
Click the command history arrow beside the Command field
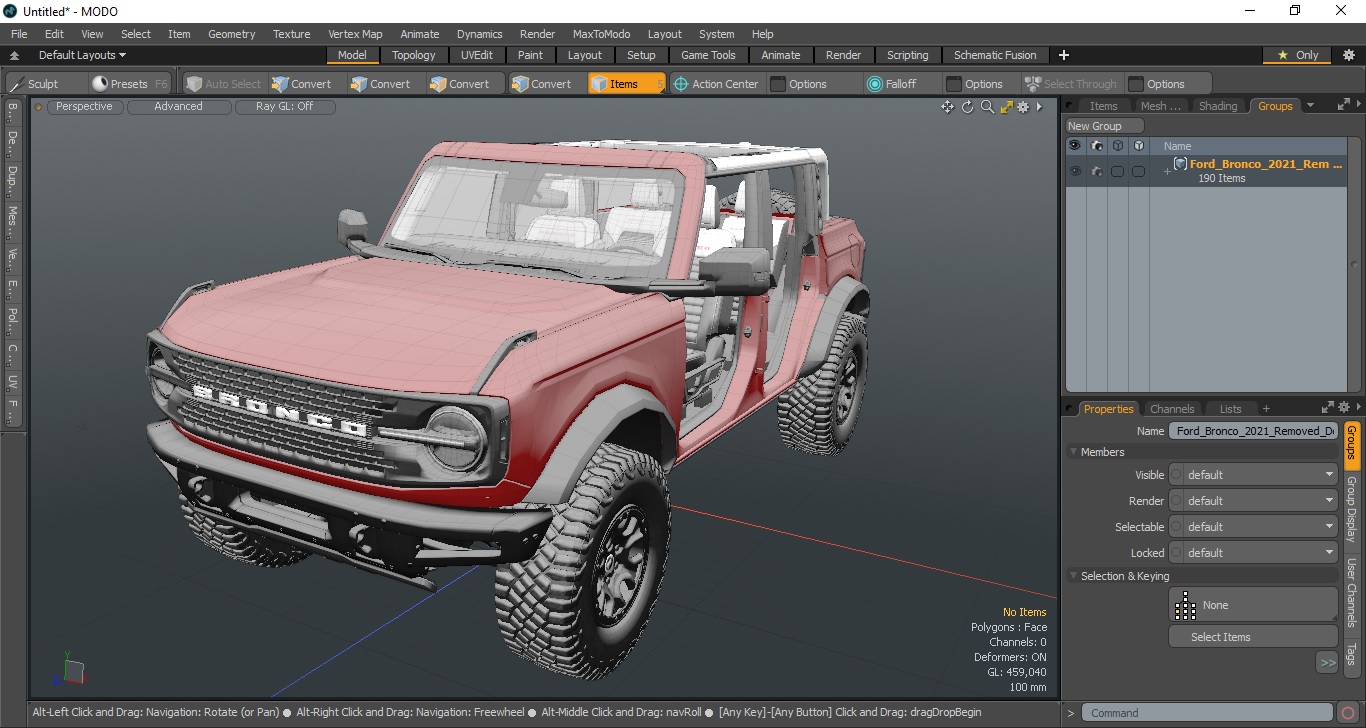pyautogui.click(x=1071, y=713)
